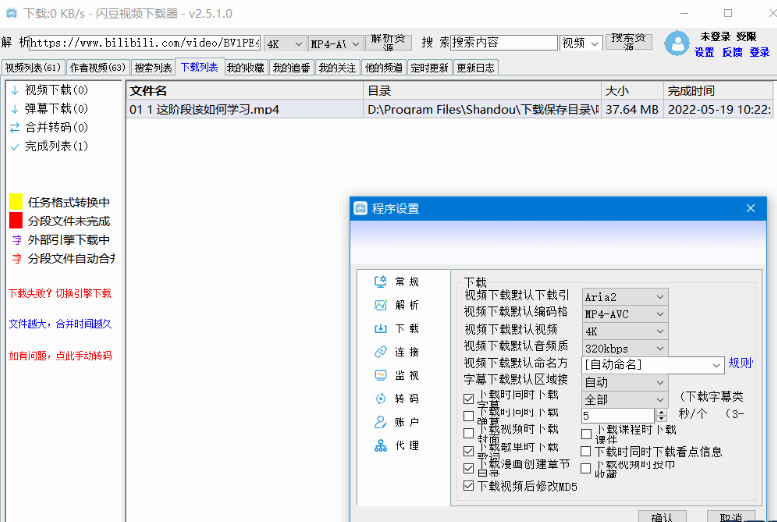Image resolution: width=777 pixels, height=522 pixels.
Task: Open 下载 (Download) settings in sidebar
Action: tap(396, 328)
